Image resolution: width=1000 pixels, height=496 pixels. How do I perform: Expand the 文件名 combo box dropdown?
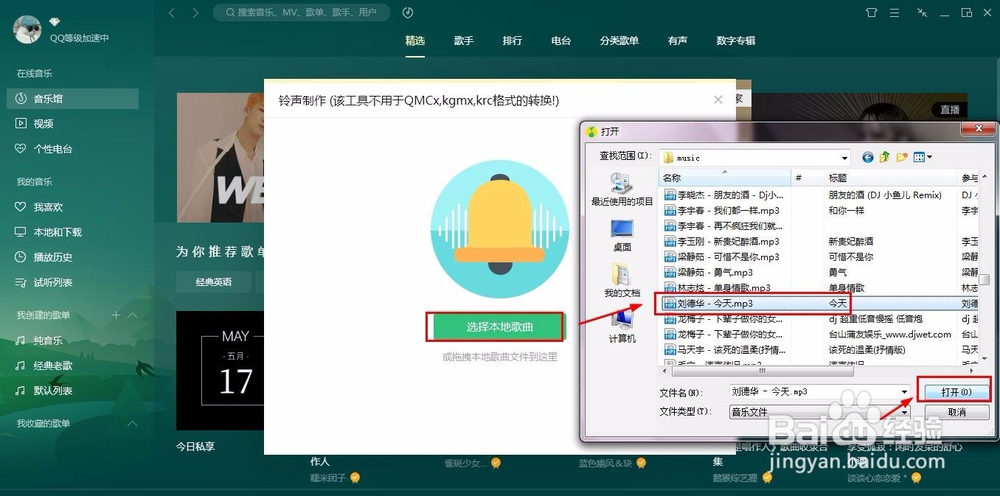point(904,392)
